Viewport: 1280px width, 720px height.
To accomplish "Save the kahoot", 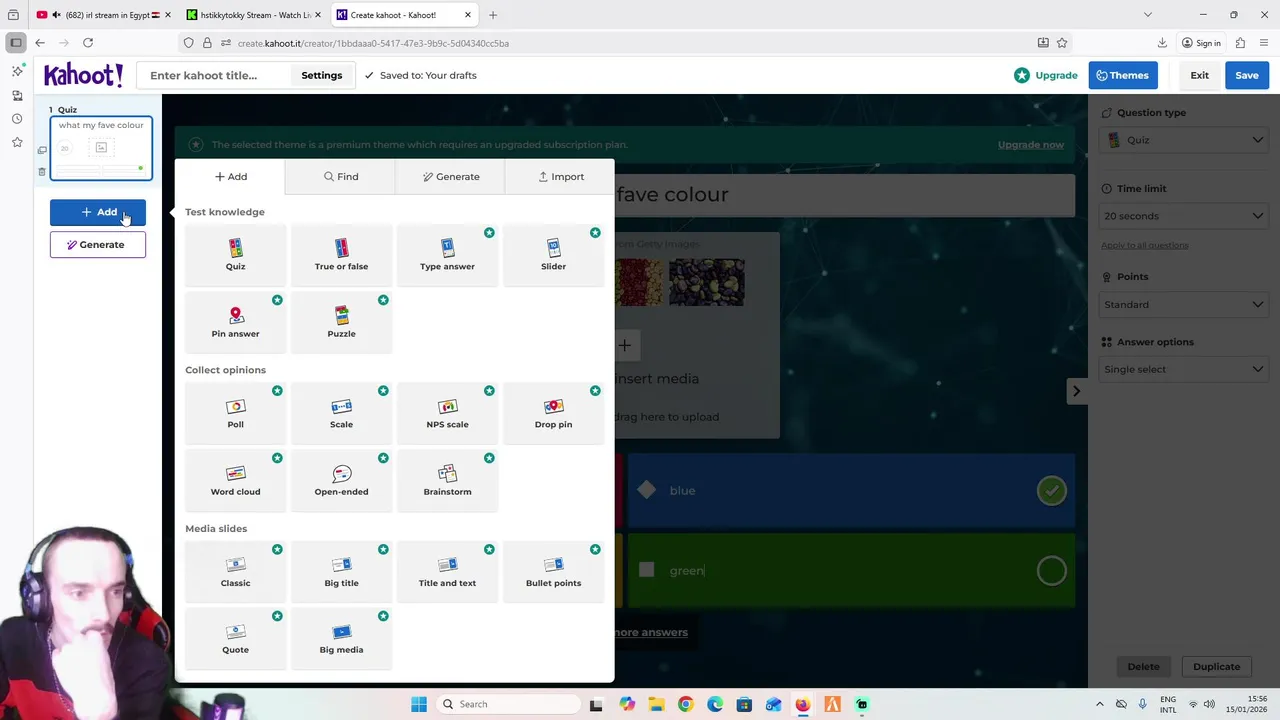I will [1247, 75].
